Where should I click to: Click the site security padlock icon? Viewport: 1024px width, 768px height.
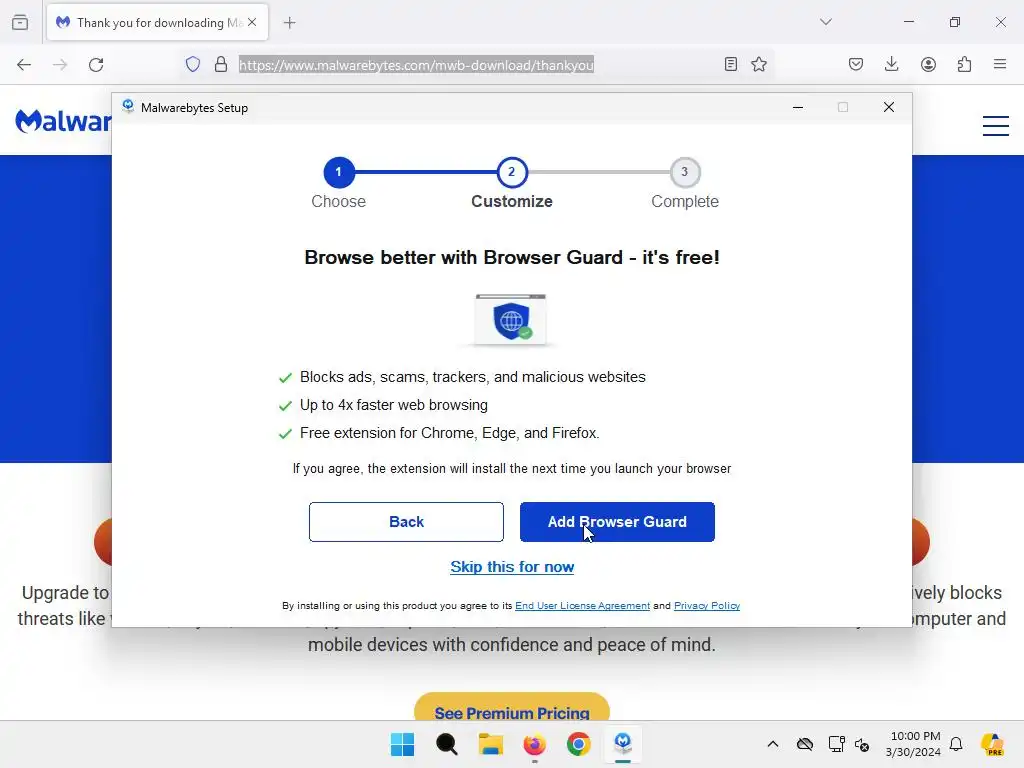221,64
